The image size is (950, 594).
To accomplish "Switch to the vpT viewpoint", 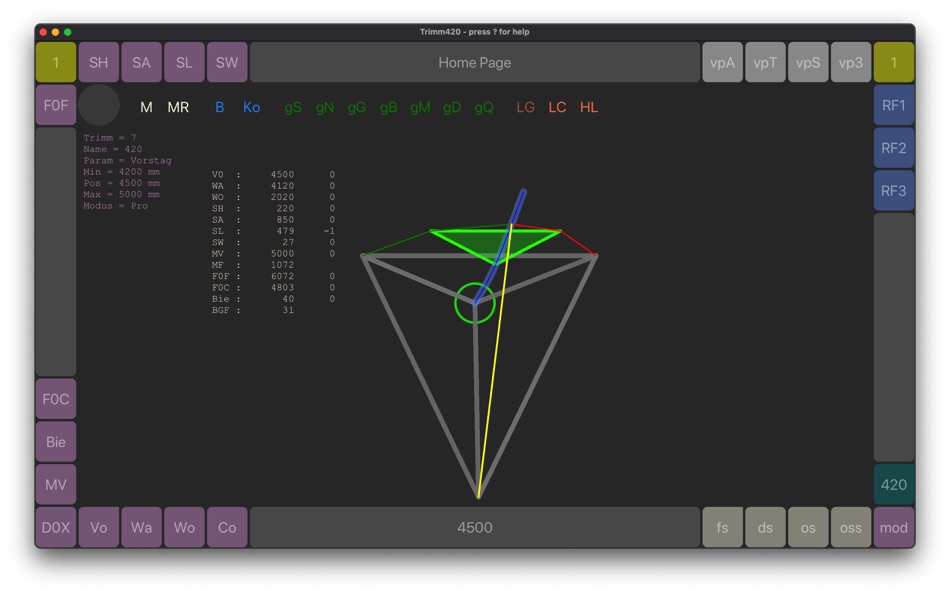I will click(x=765, y=62).
